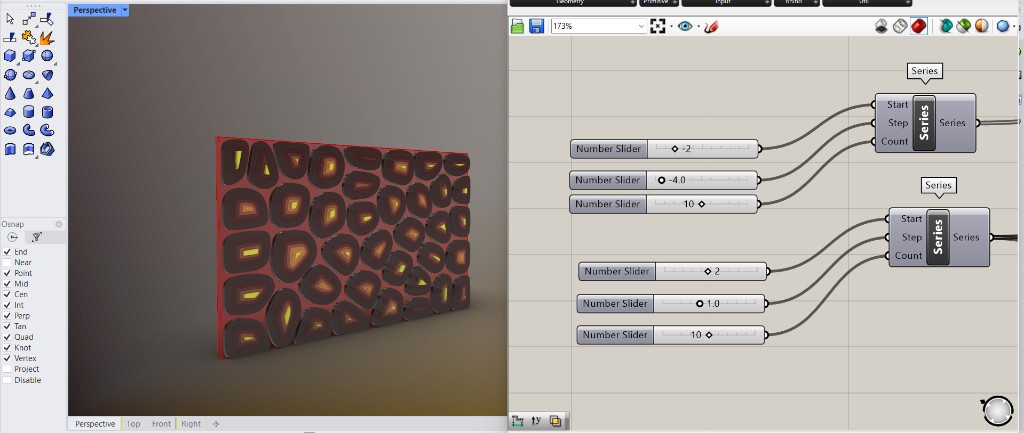Activate the red Sketch pen icon

click(x=711, y=26)
